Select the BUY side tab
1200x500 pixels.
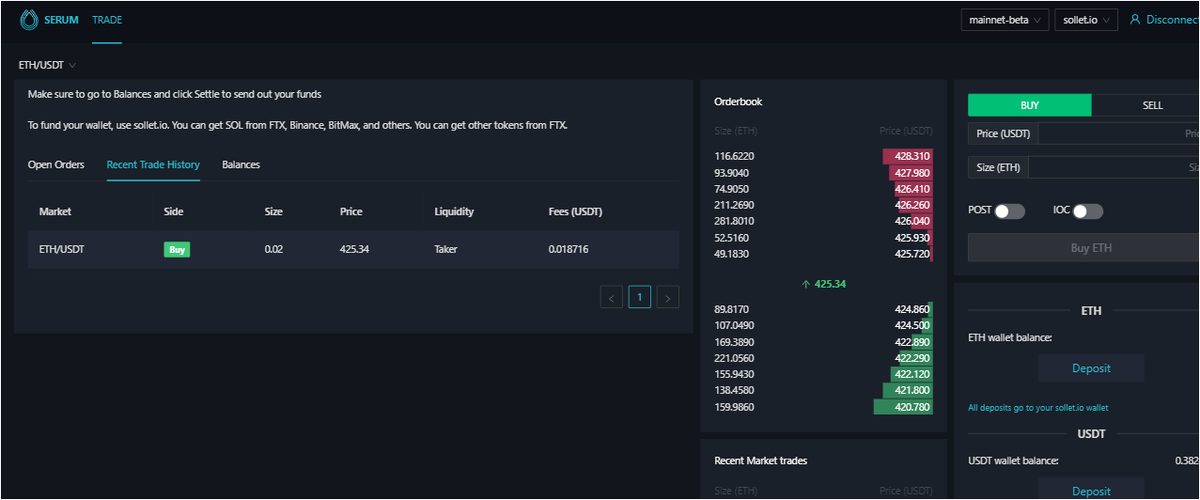tap(1030, 105)
